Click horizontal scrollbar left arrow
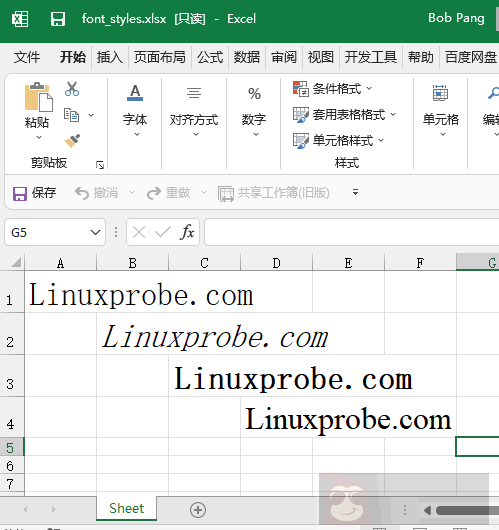Image resolution: width=499 pixels, height=530 pixels. point(427,510)
